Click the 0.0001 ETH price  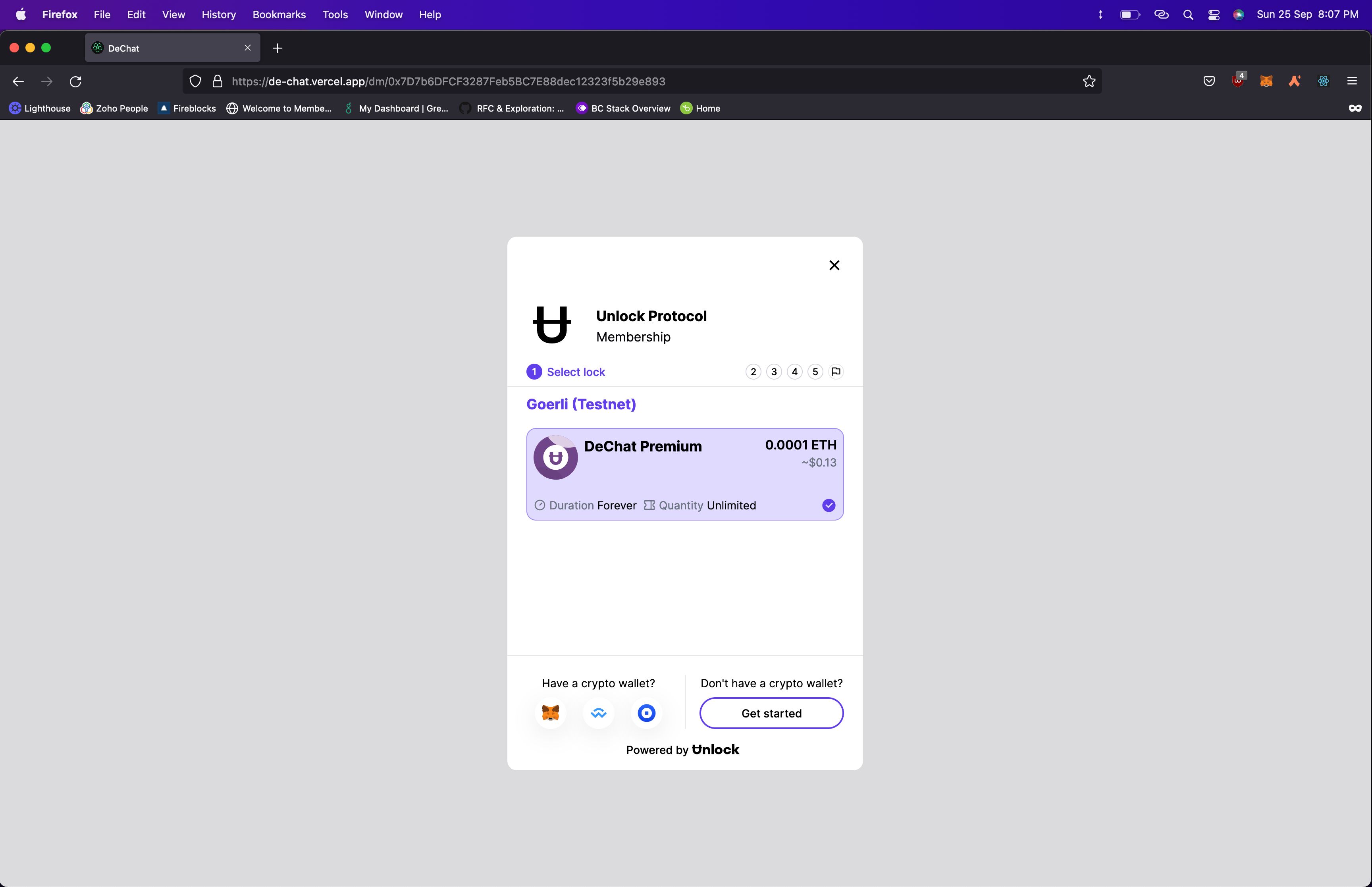[x=800, y=445]
